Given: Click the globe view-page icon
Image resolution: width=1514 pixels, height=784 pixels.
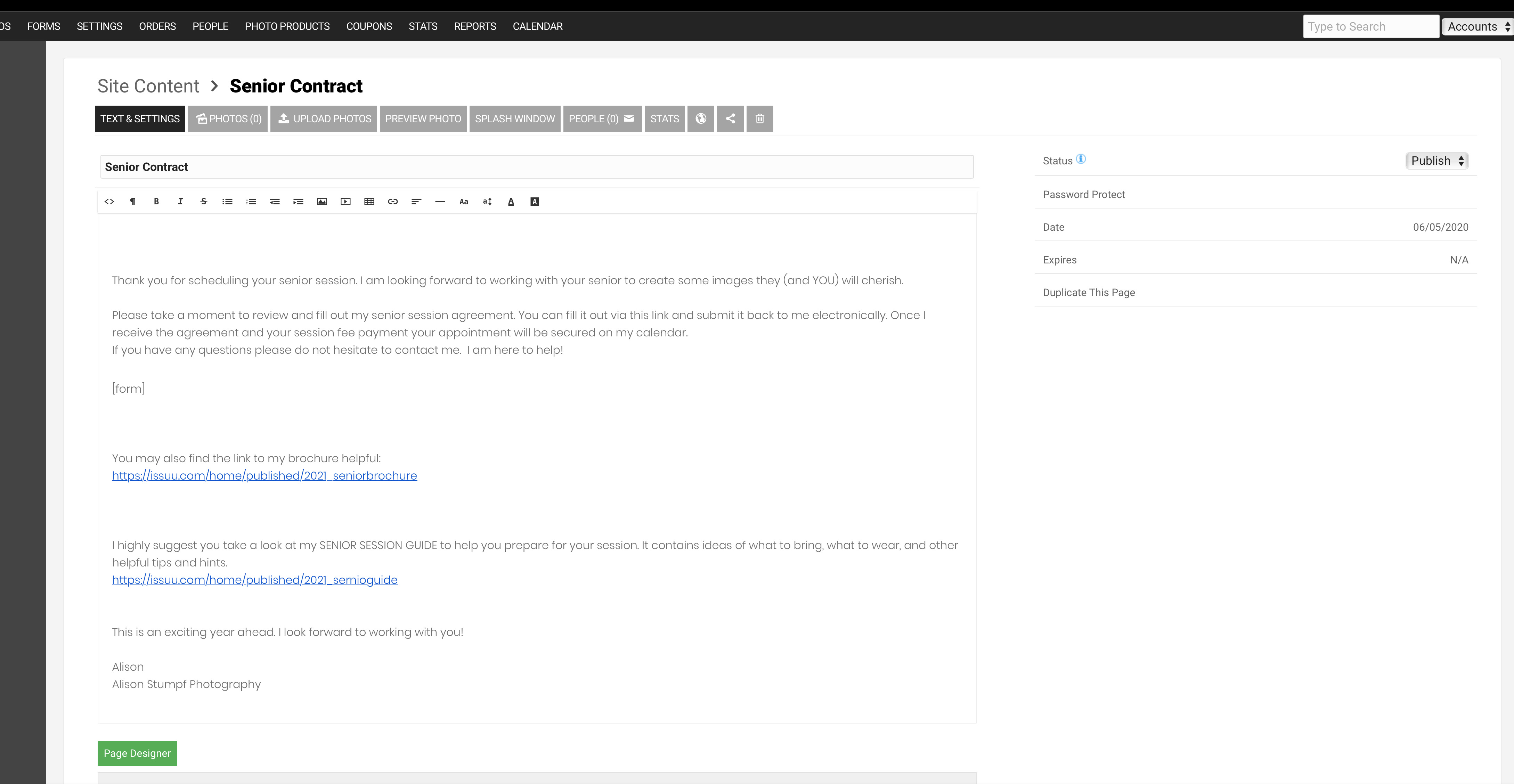Looking at the screenshot, I should coord(701,119).
